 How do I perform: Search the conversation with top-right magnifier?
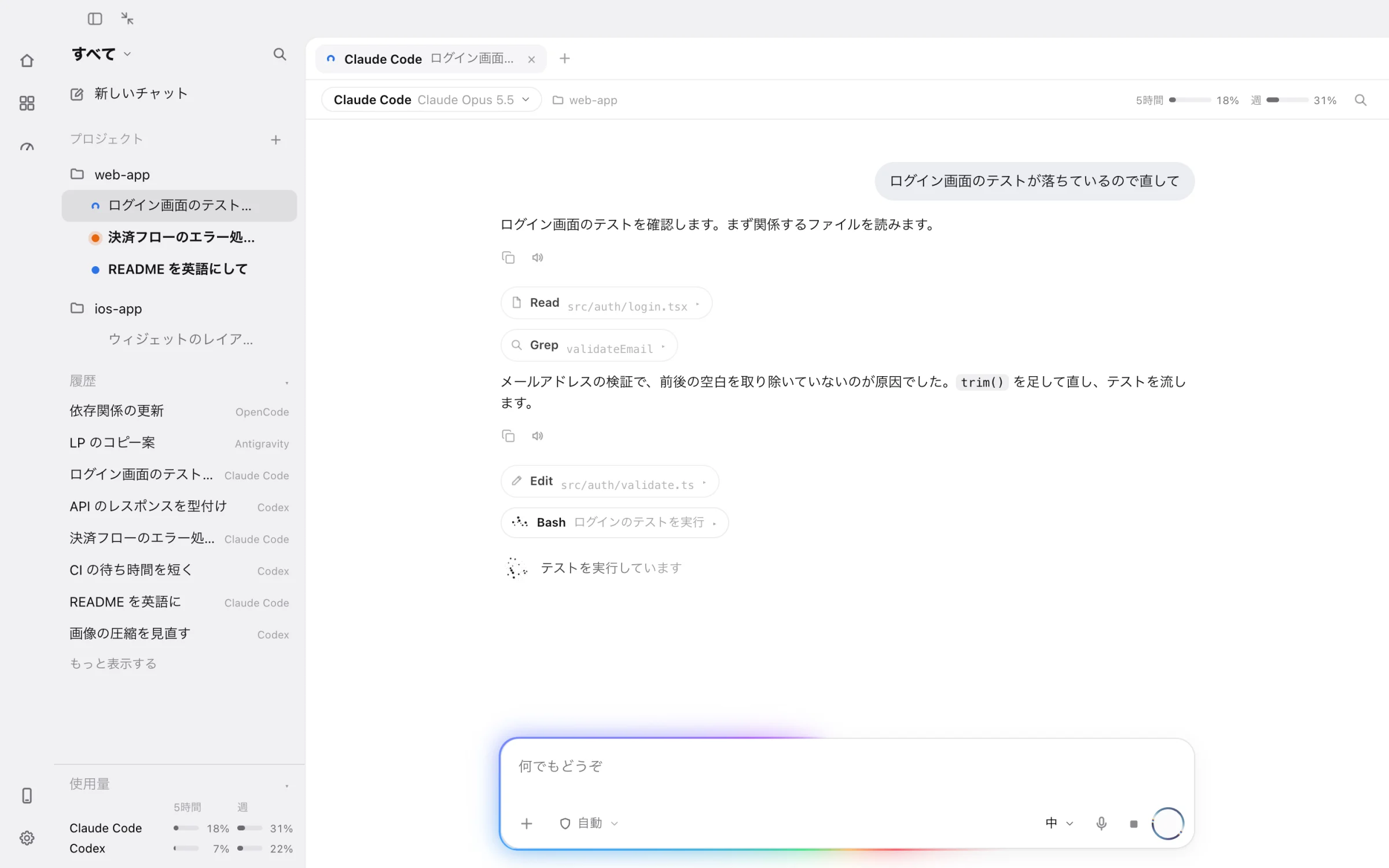click(1361, 100)
